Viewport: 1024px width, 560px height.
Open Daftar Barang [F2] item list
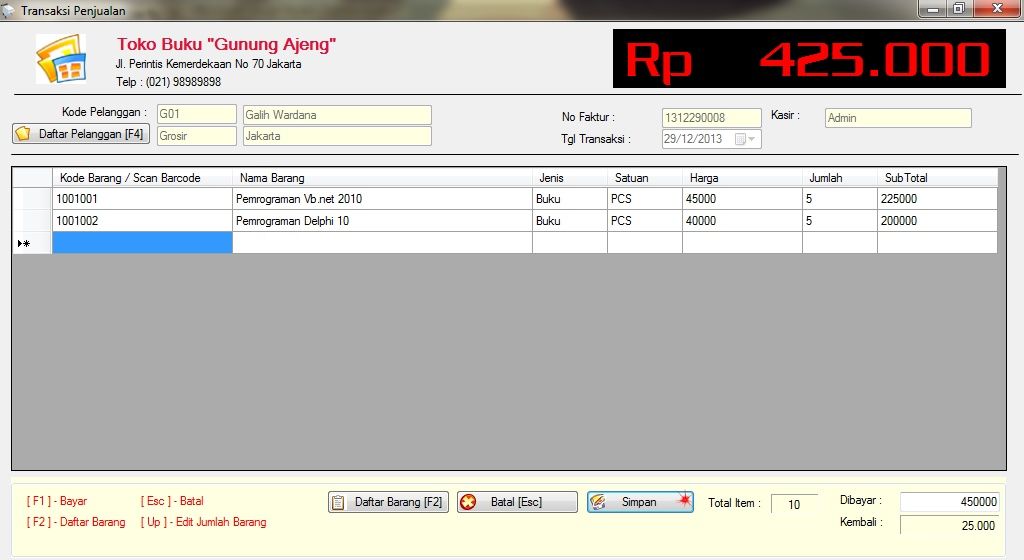[x=388, y=502]
